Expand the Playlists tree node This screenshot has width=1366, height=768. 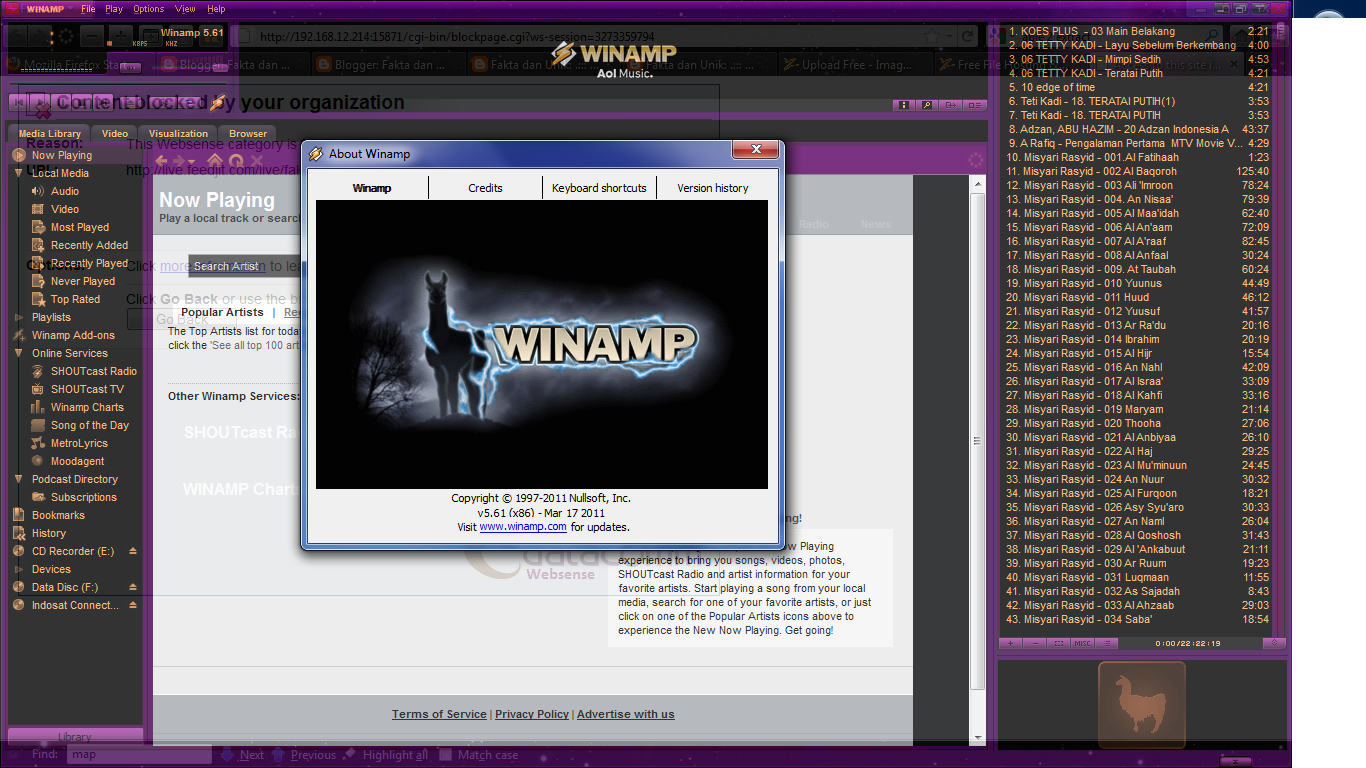point(18,317)
